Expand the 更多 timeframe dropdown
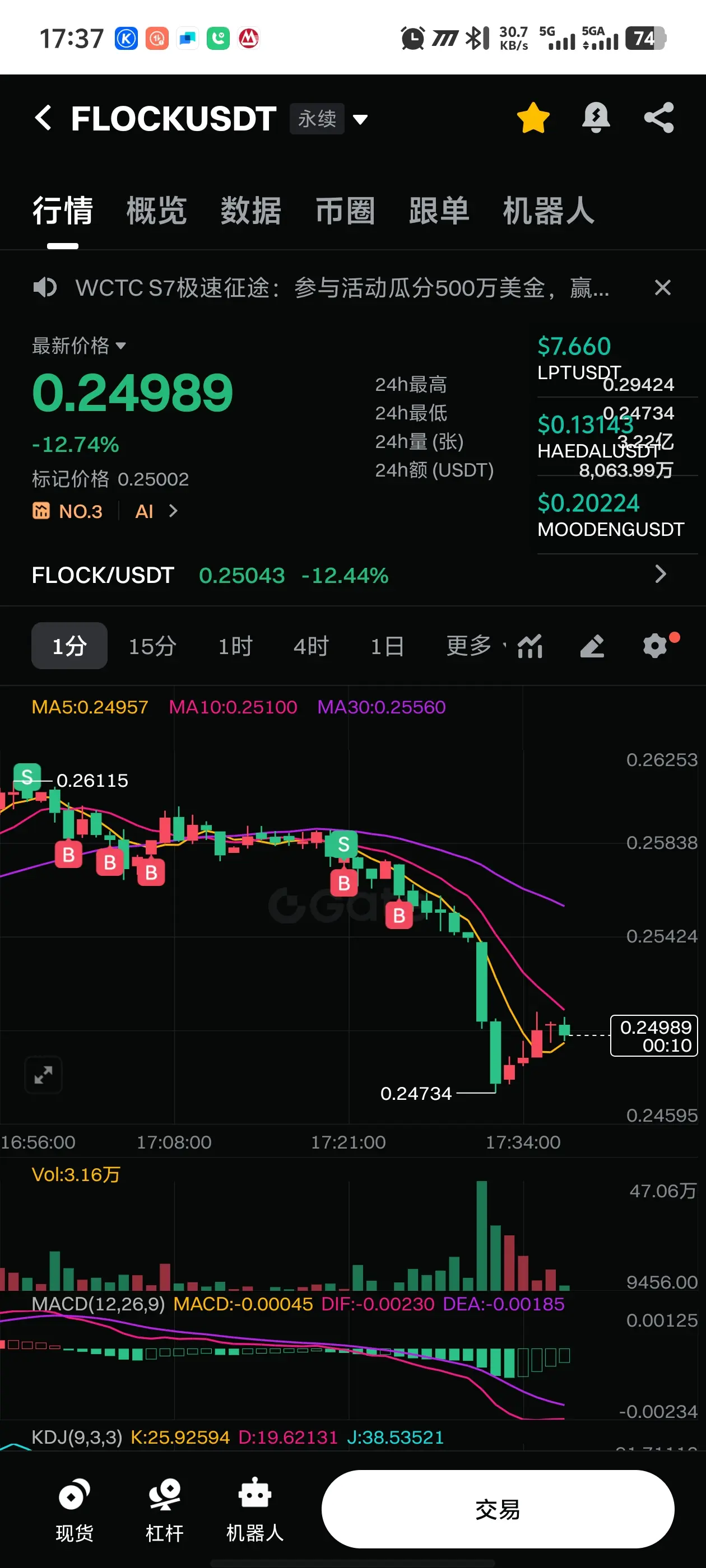The image size is (706, 1568). coord(476,646)
